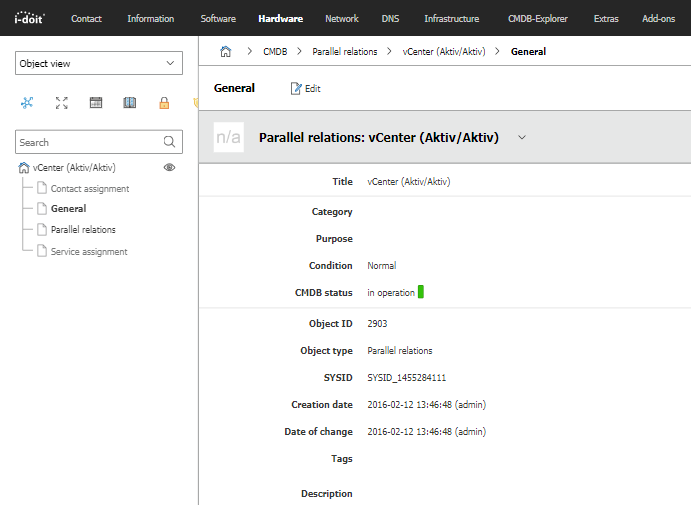Click the Object ID value 2903

(x=377, y=323)
